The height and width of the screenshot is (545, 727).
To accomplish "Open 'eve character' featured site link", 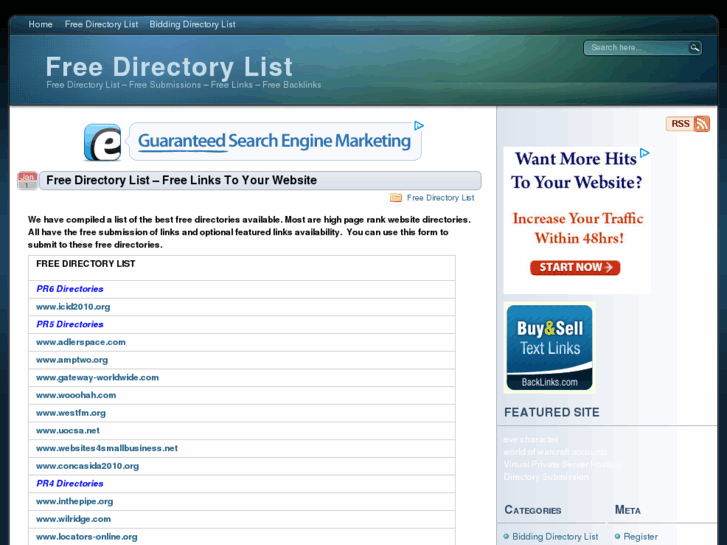I will (x=531, y=439).
